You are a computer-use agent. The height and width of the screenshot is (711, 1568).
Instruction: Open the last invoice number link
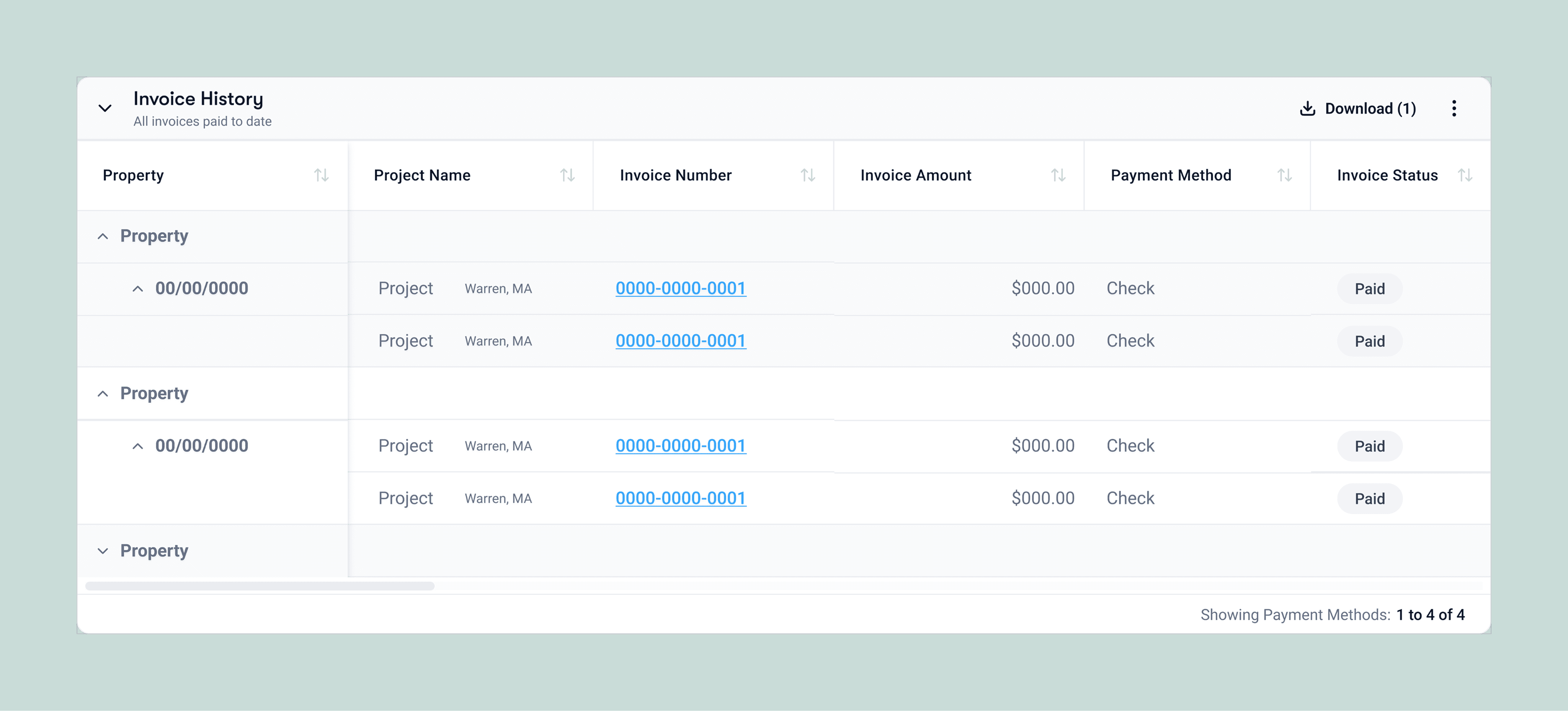pyautogui.click(x=681, y=499)
